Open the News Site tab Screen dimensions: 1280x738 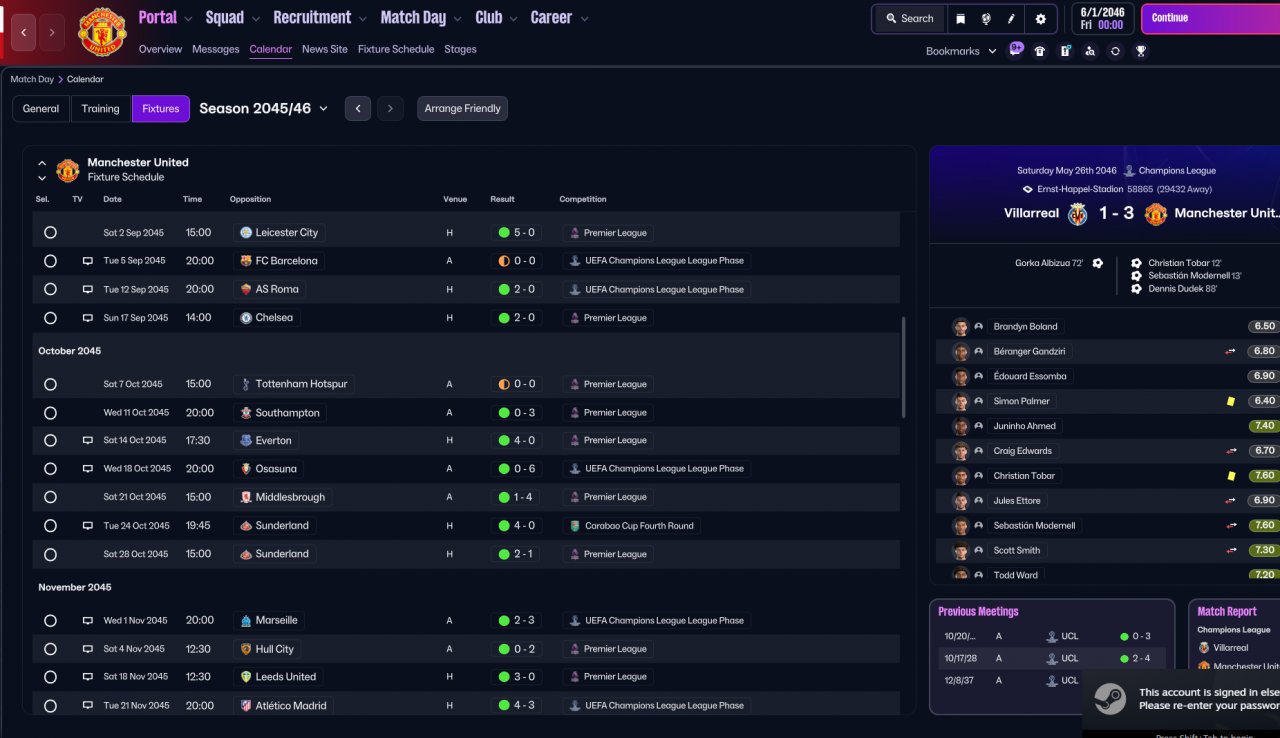(x=325, y=49)
